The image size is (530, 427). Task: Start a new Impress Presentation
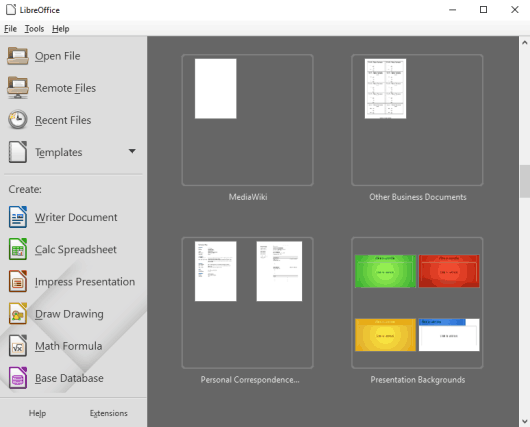(85, 282)
